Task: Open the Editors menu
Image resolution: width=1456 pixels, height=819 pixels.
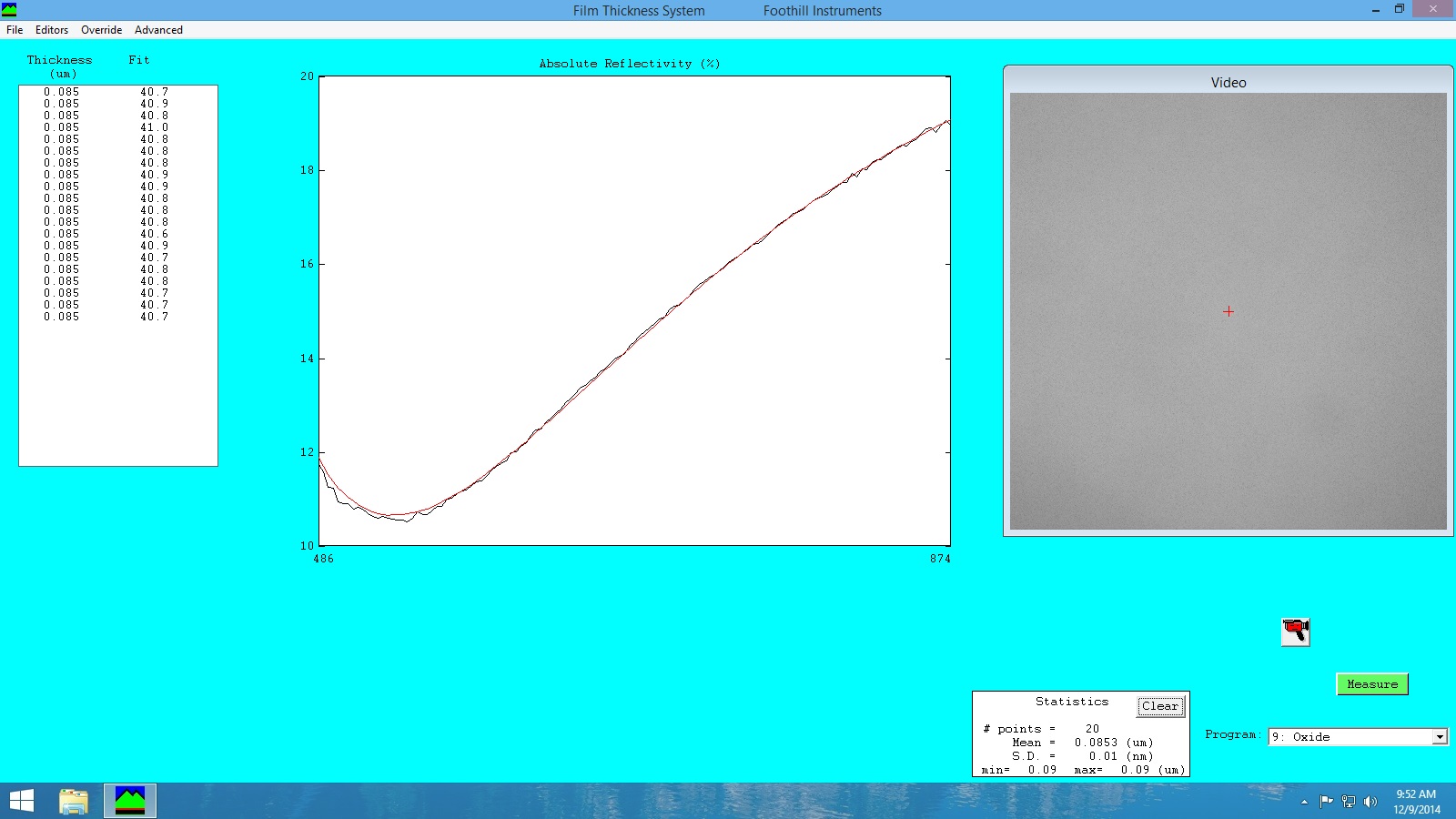Action: point(52,30)
